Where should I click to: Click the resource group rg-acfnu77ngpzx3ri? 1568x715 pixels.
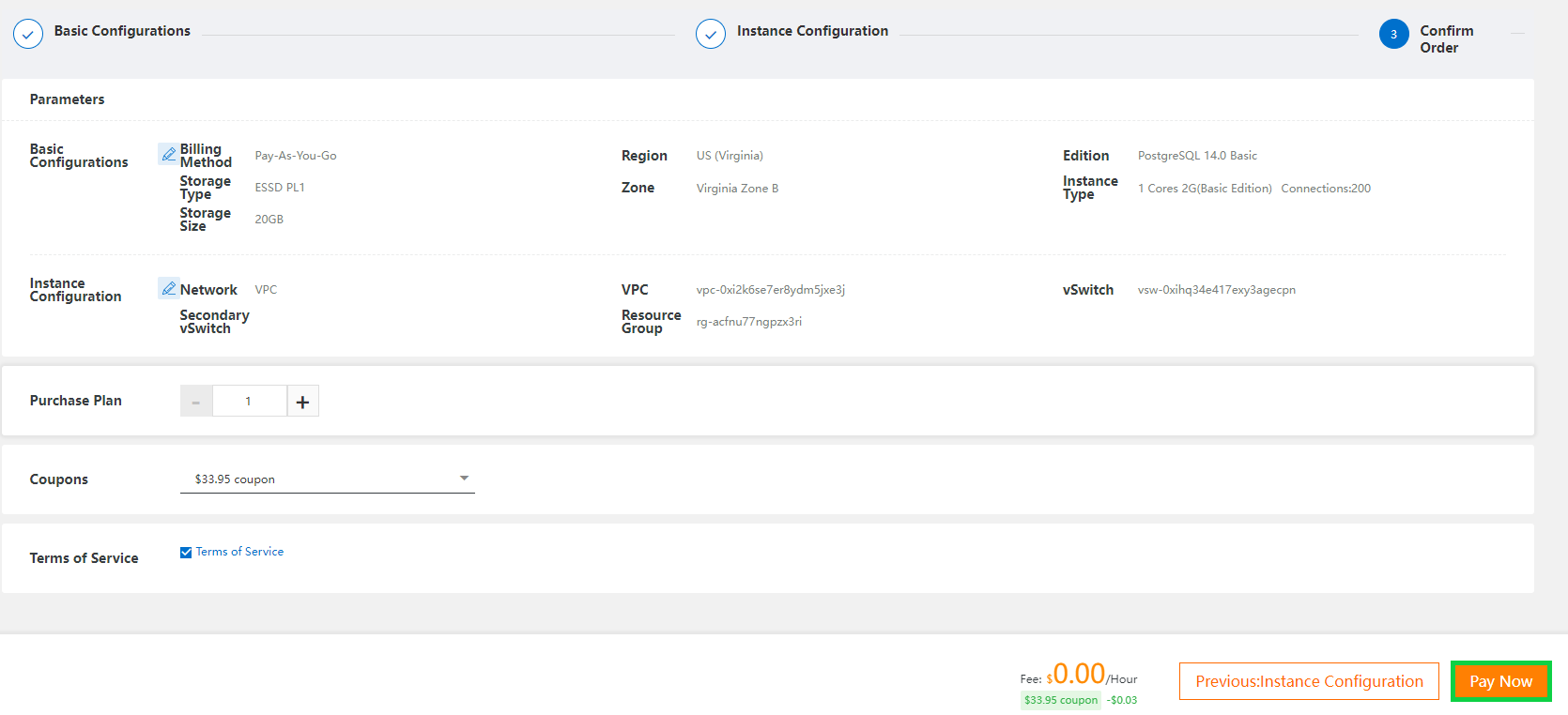pyautogui.click(x=748, y=322)
